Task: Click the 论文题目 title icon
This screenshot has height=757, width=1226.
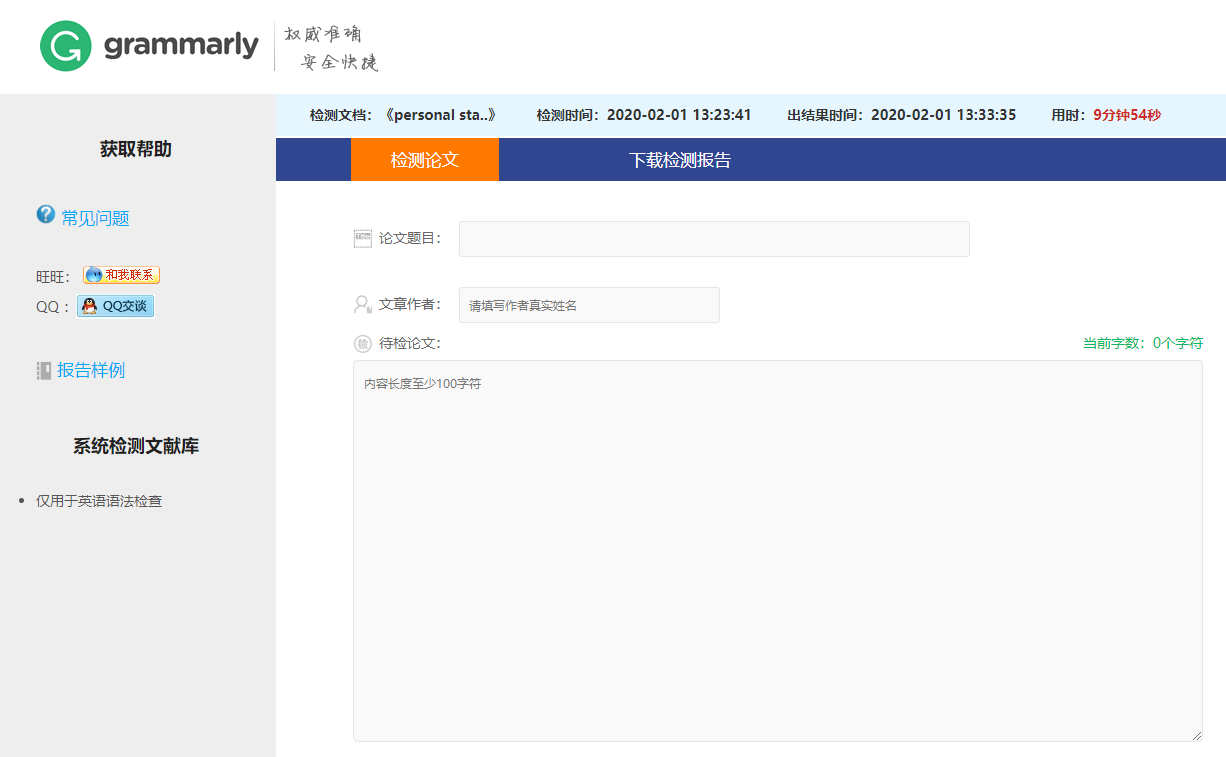Action: point(363,238)
